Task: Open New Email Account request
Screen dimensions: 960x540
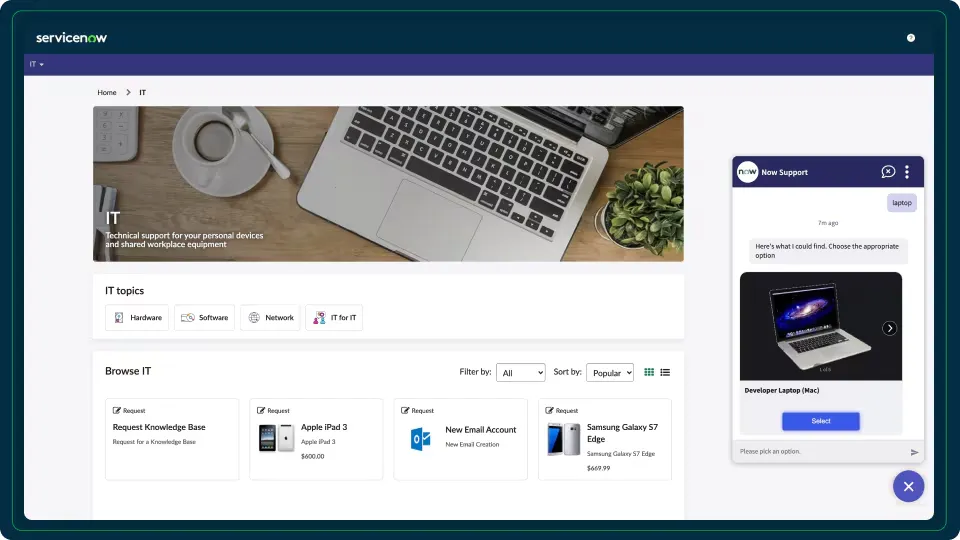Action: coord(460,439)
